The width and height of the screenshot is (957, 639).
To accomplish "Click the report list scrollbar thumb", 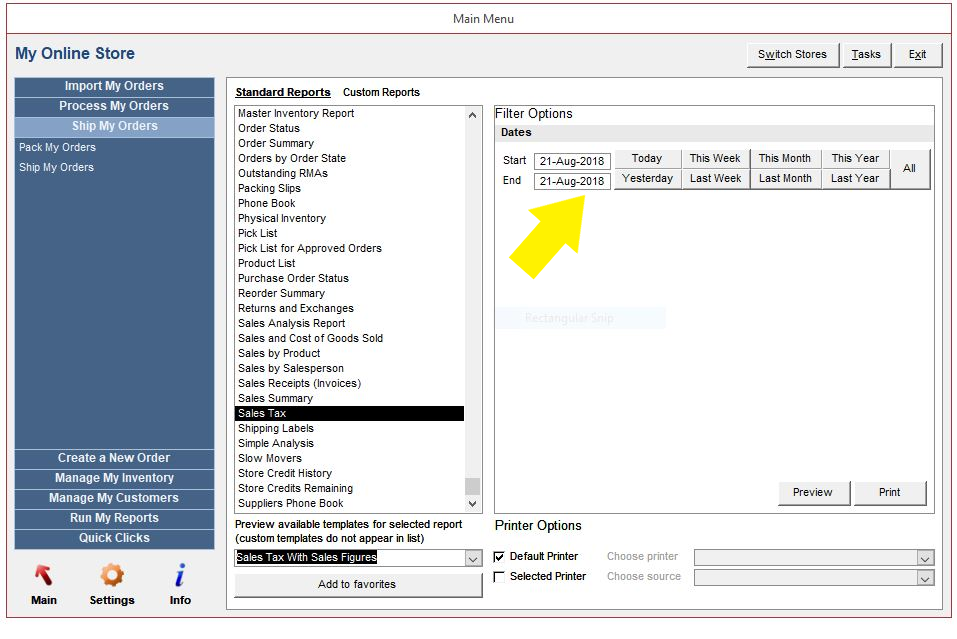I will click(x=472, y=486).
